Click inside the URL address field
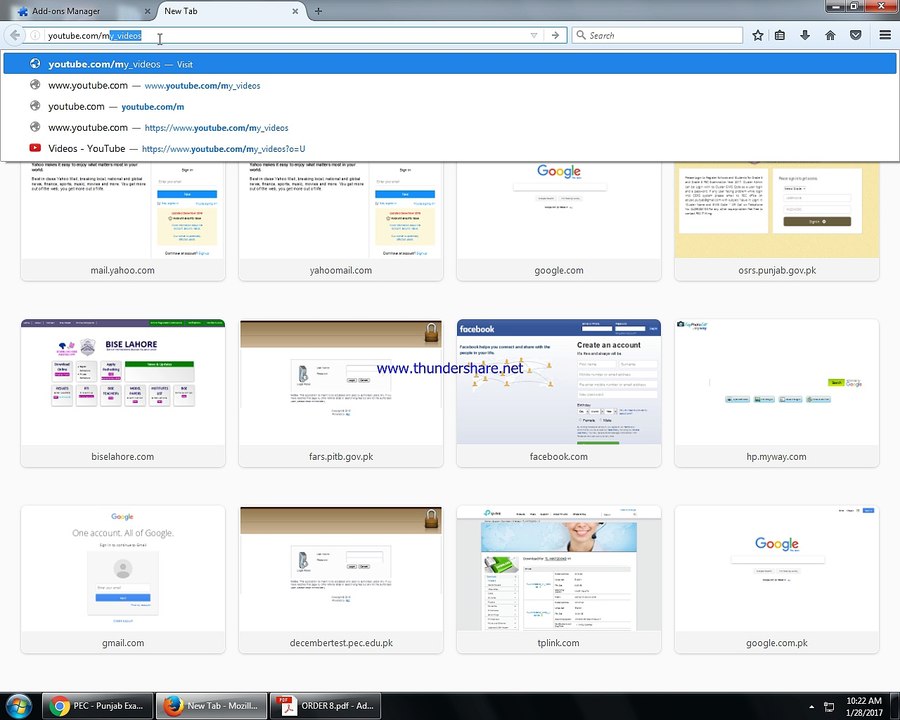900x720 pixels. pos(287,36)
